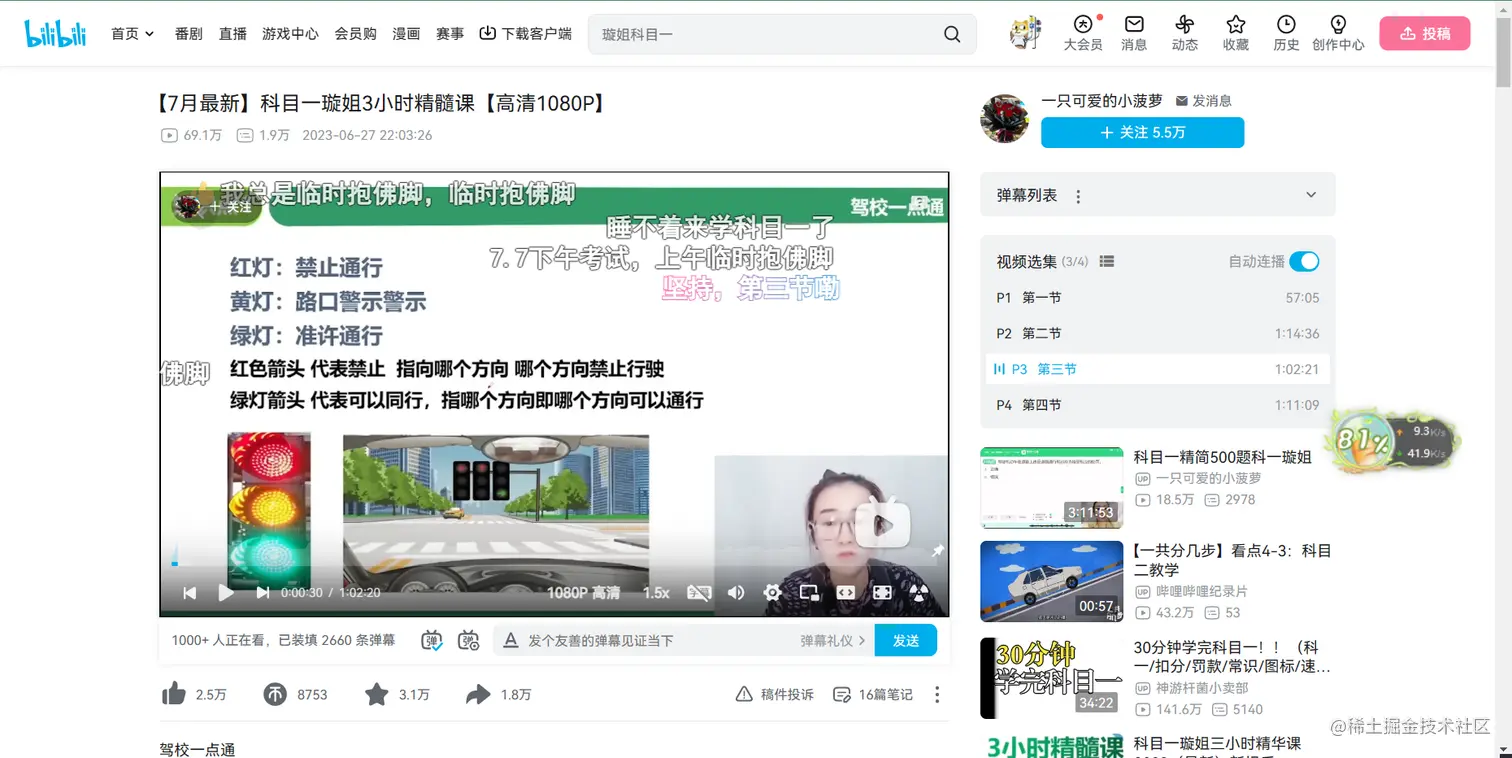
Task: Click 发消息 to message uploader
Action: [1204, 101]
